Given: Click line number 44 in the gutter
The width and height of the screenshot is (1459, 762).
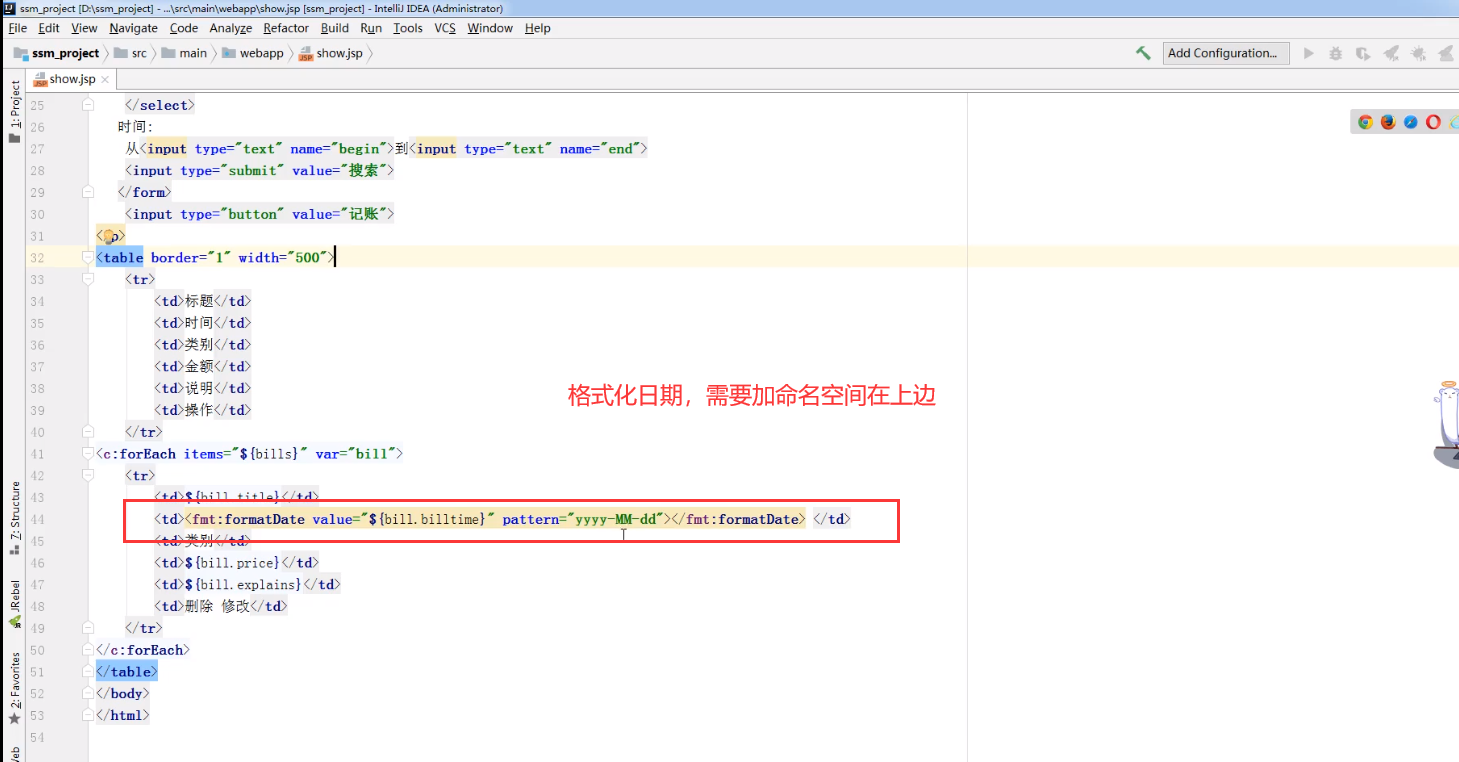Looking at the screenshot, I should click(37, 519).
